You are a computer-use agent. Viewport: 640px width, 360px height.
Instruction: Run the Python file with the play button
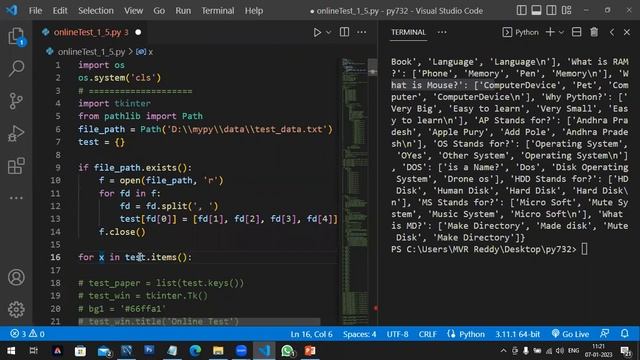[x=317, y=32]
